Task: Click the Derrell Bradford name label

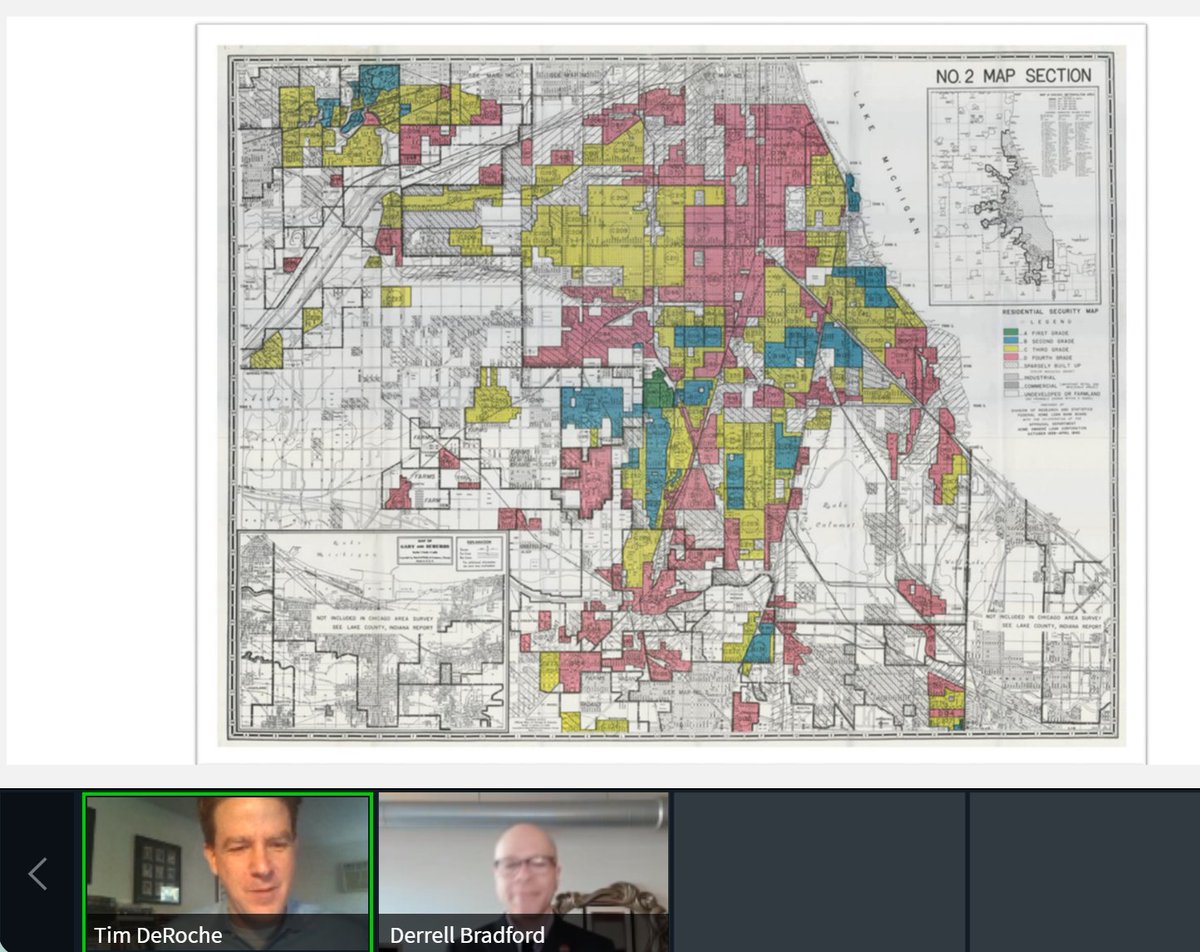Action: click(466, 936)
